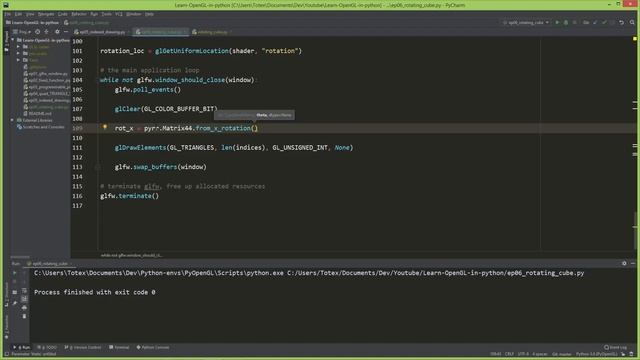Open the Run menu
The image size is (640, 360).
(94, 14)
